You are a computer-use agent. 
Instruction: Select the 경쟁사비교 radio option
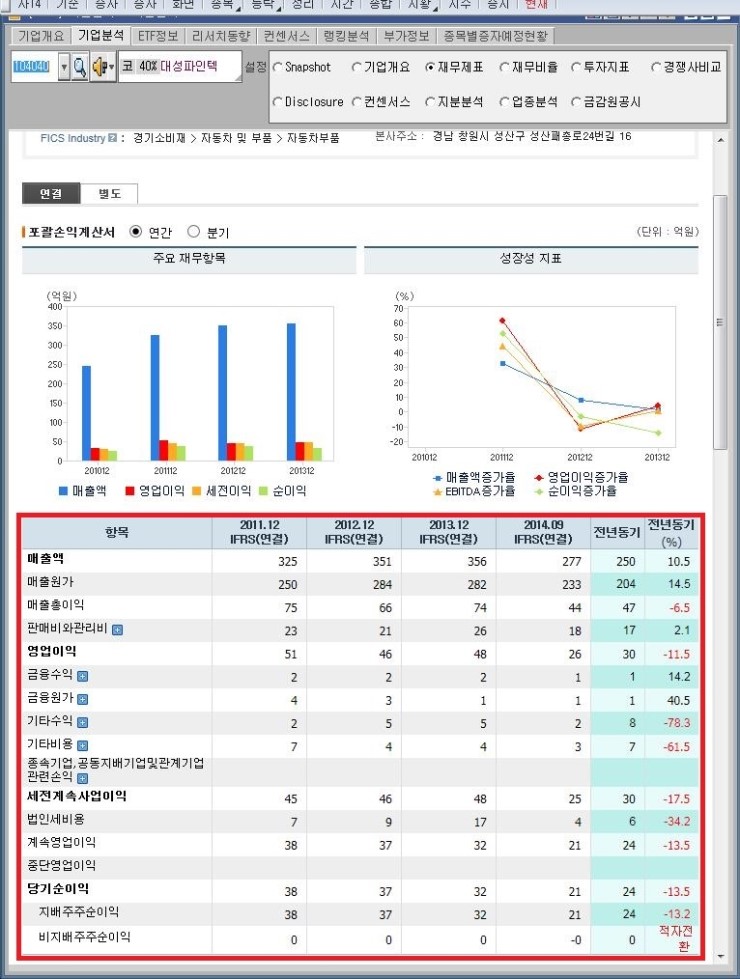pos(656,67)
